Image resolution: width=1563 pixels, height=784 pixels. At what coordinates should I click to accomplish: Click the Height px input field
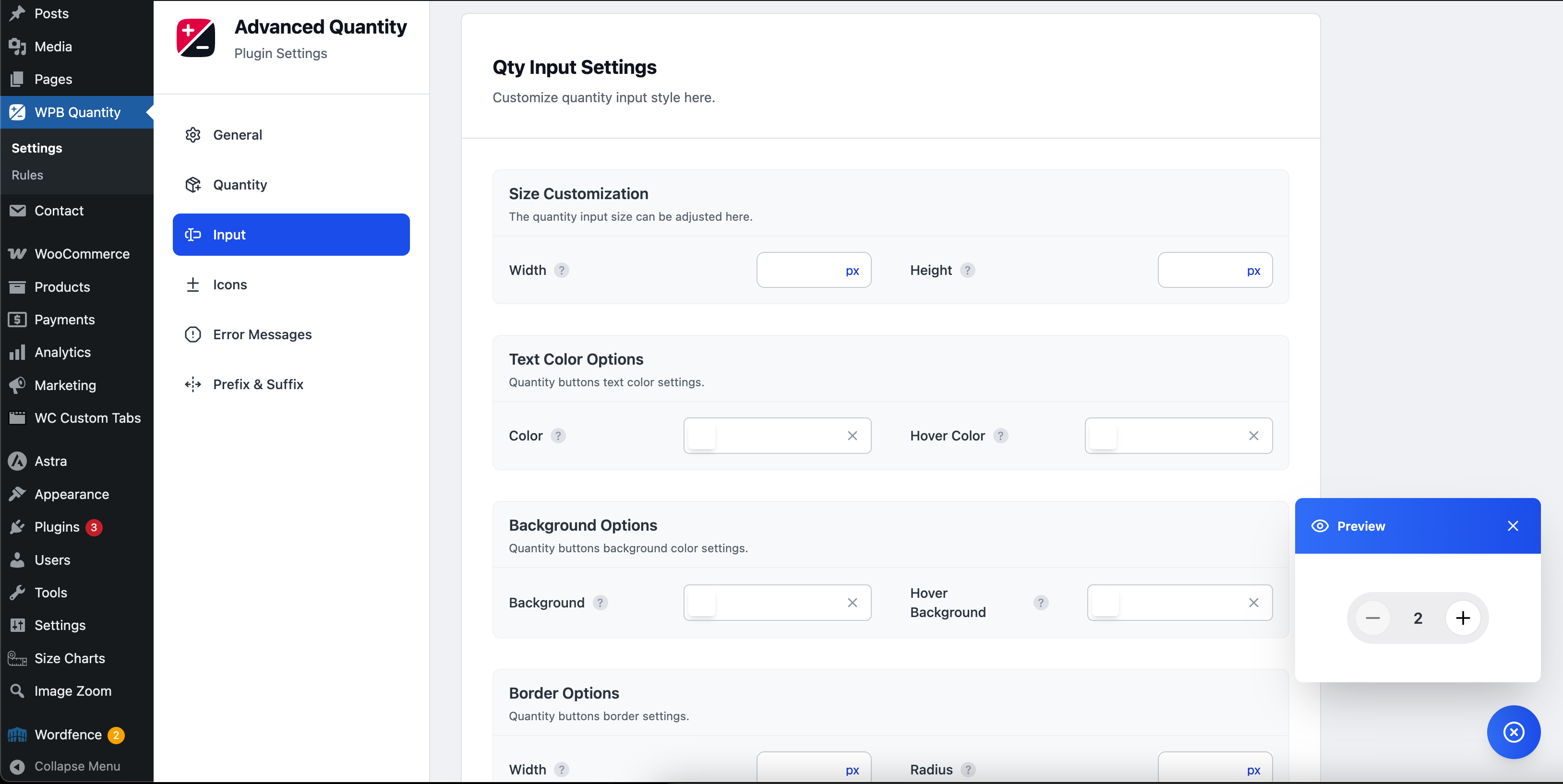click(x=1214, y=271)
